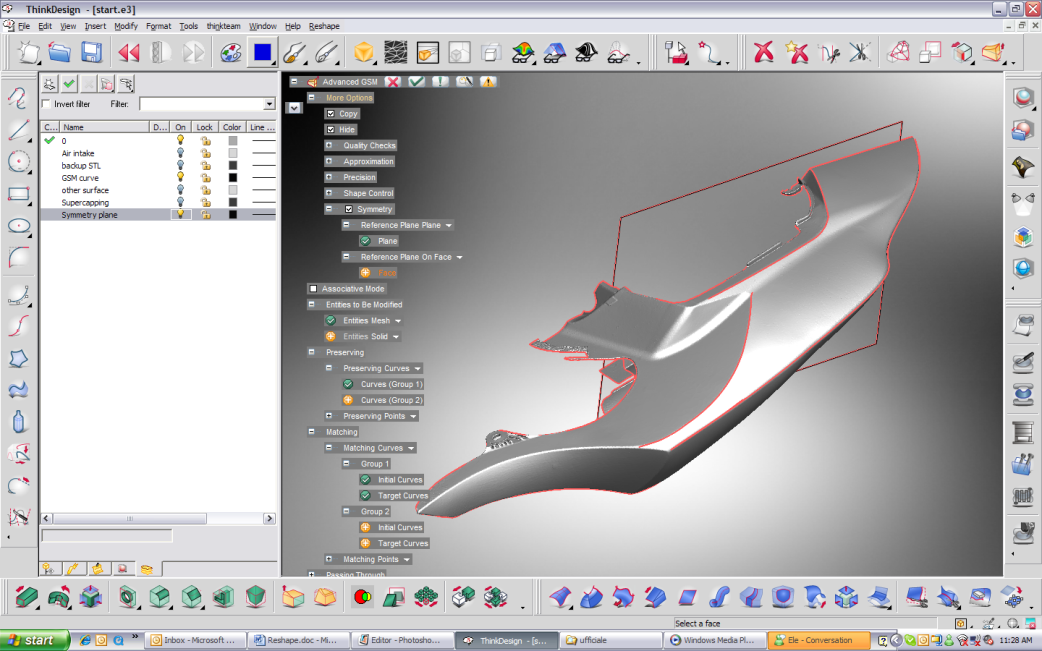The image size is (1042, 651).
Task: Enable the Invert filter checkbox
Action: tap(46, 104)
